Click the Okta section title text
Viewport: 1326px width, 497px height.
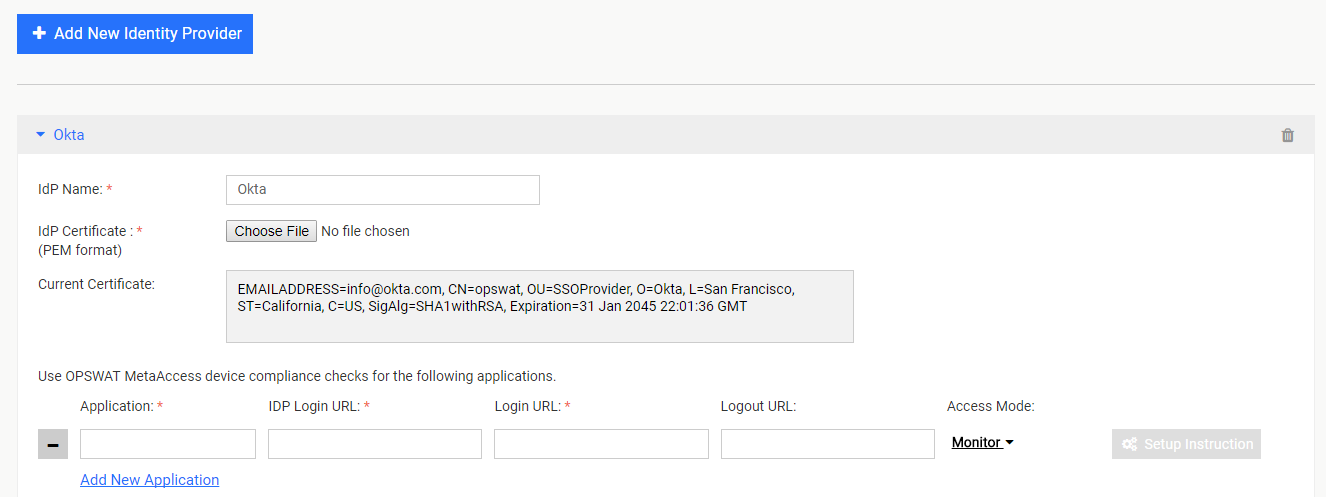[x=69, y=135]
